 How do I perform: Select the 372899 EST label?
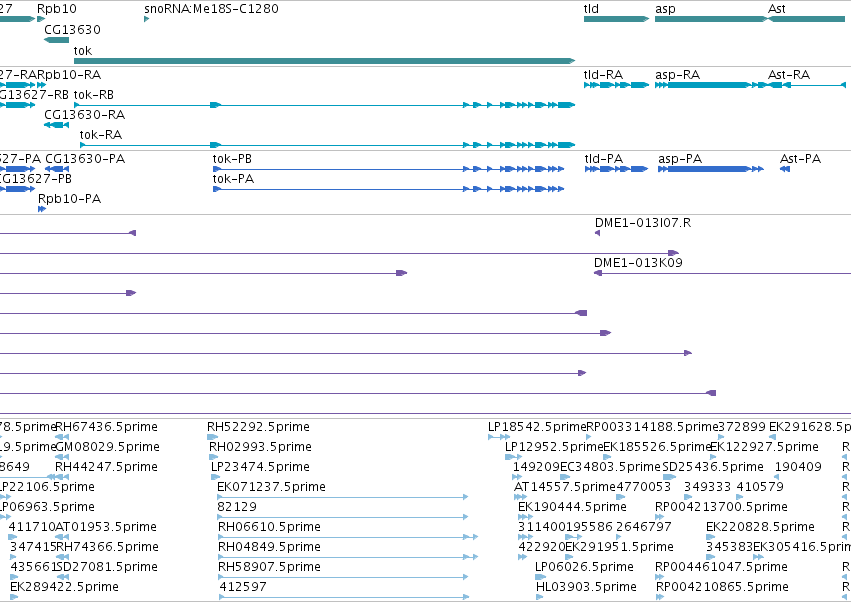[741, 427]
